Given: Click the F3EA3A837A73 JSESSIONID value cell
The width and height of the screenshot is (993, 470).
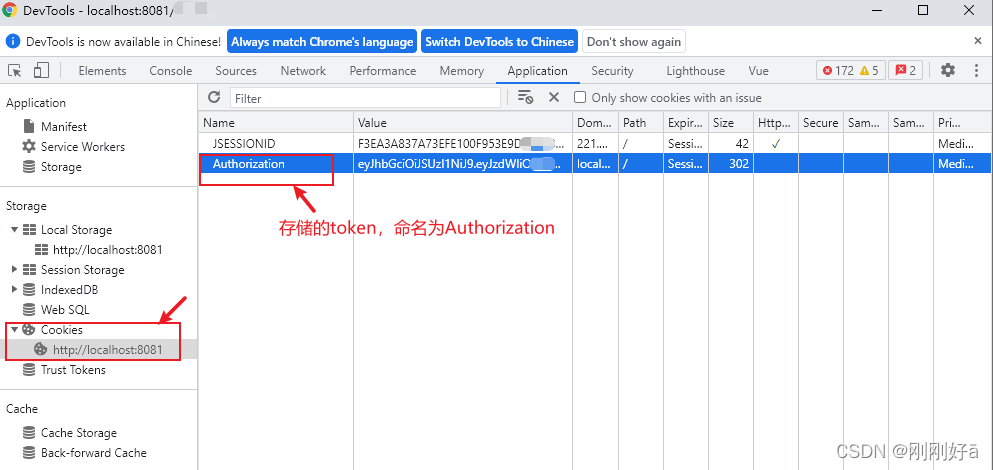Looking at the screenshot, I should (463, 144).
